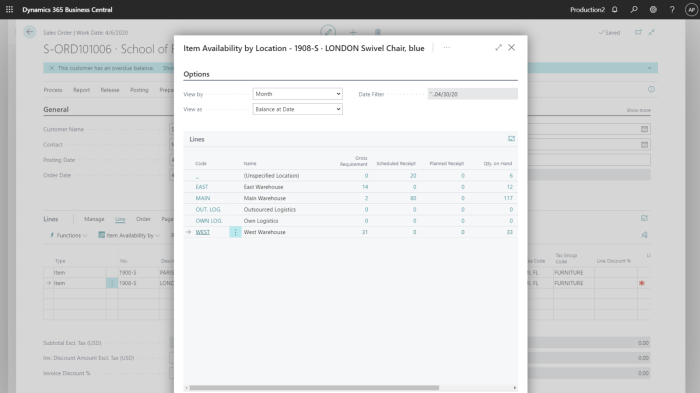Open the Process menu
Viewport: 700px width, 393px height.
coord(53,90)
